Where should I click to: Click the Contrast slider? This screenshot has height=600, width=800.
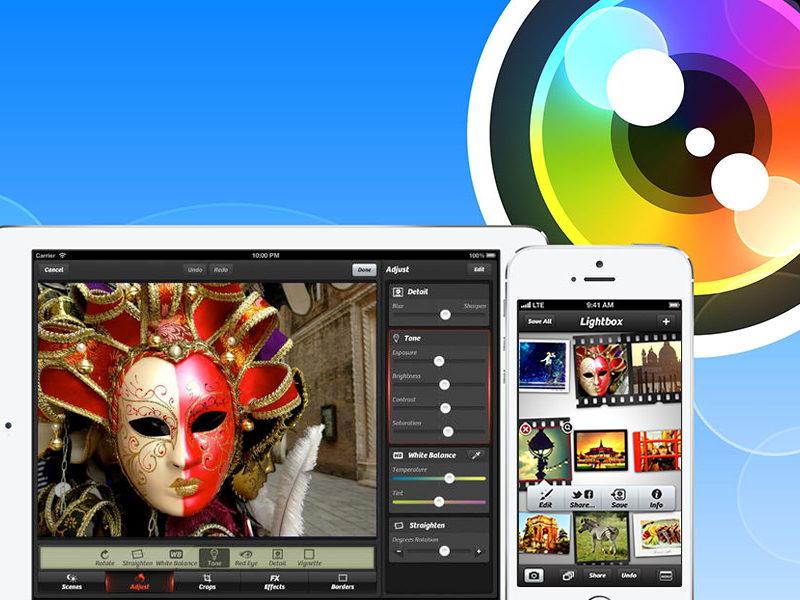pos(438,408)
